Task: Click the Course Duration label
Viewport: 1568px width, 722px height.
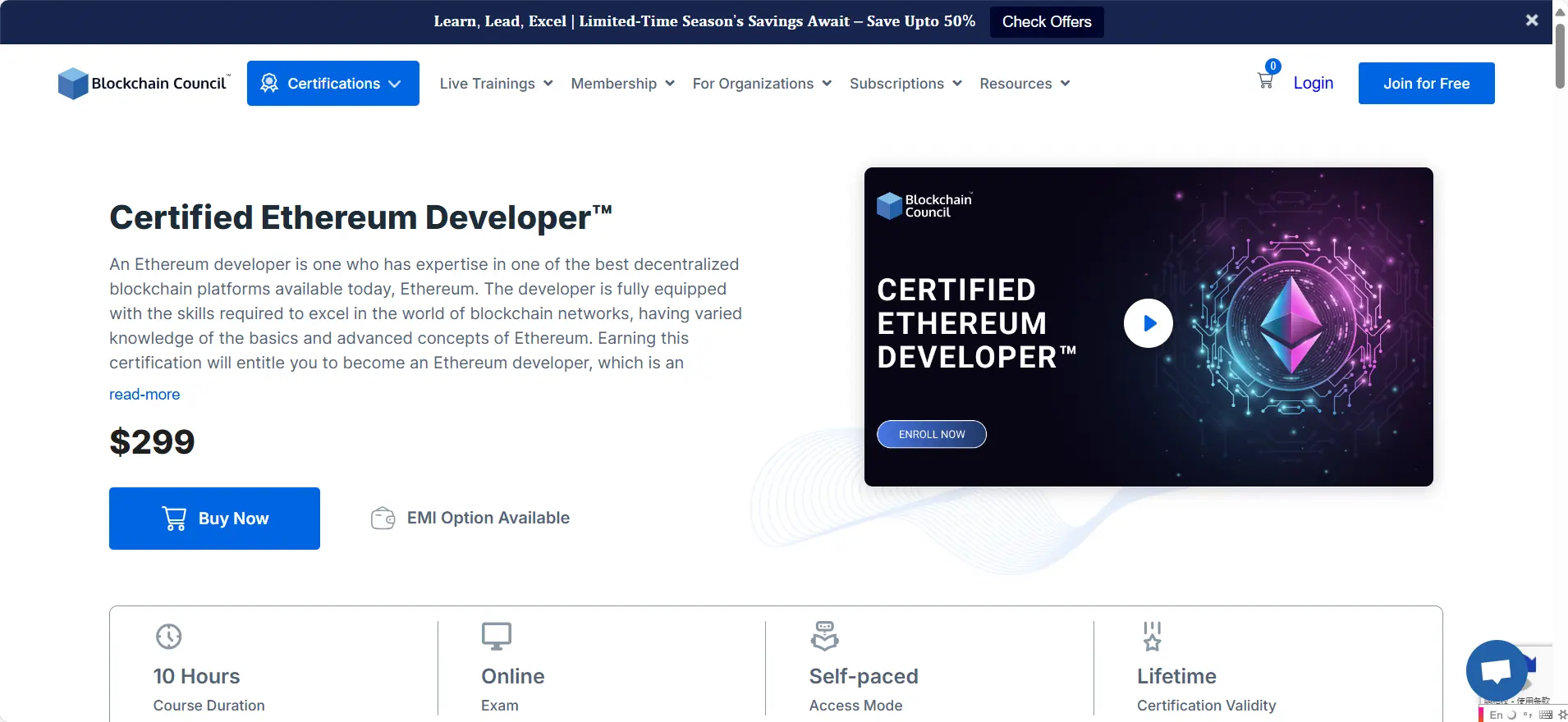Action: (209, 706)
